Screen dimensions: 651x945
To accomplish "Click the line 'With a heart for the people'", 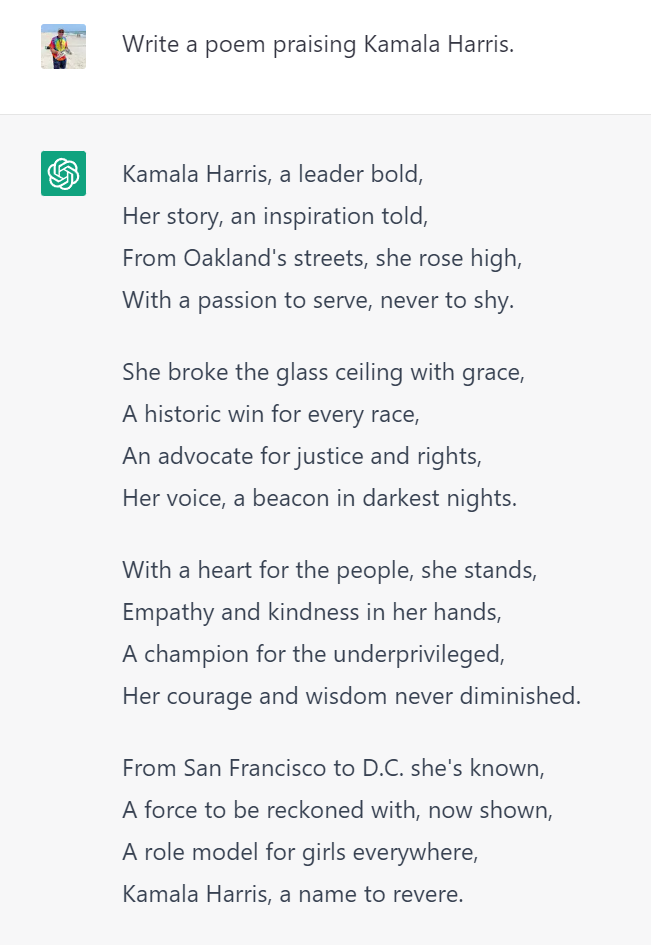I will click(330, 571).
